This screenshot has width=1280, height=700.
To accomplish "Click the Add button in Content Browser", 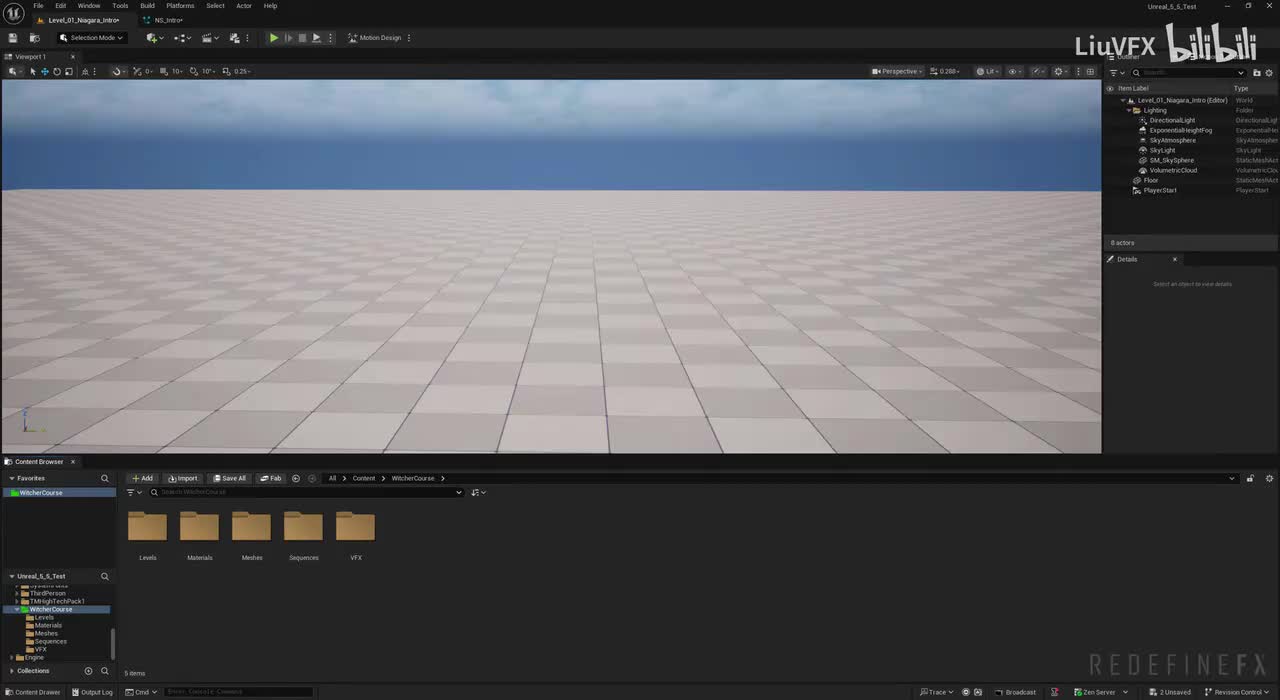I will (x=142, y=478).
